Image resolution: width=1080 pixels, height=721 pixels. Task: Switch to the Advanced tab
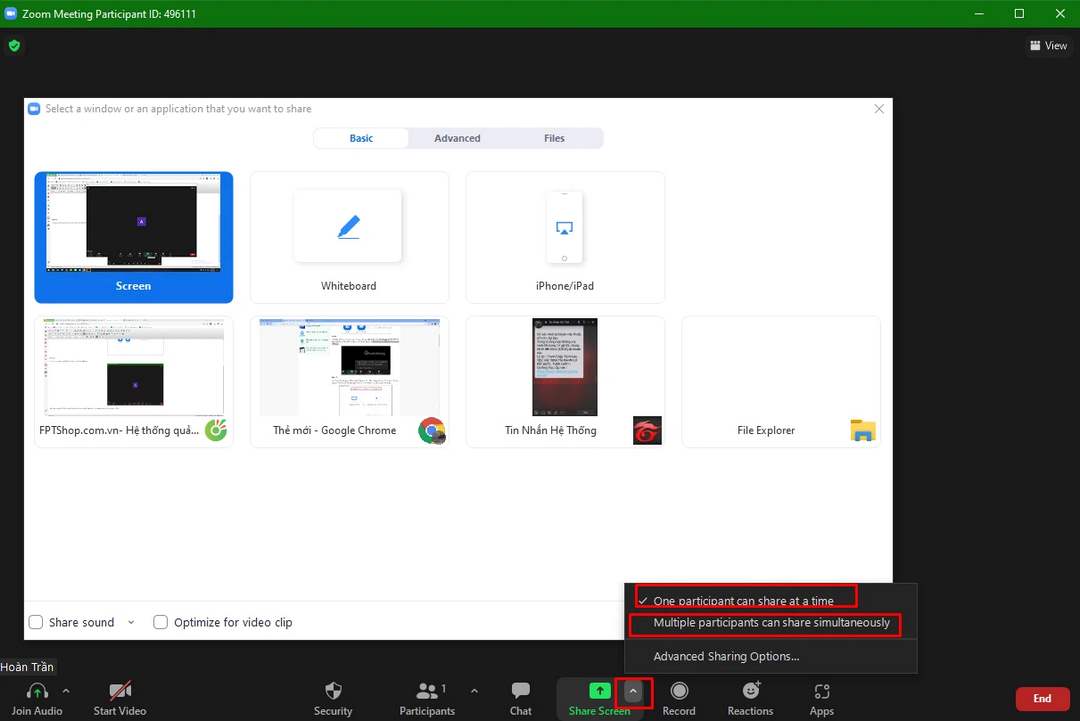click(457, 138)
